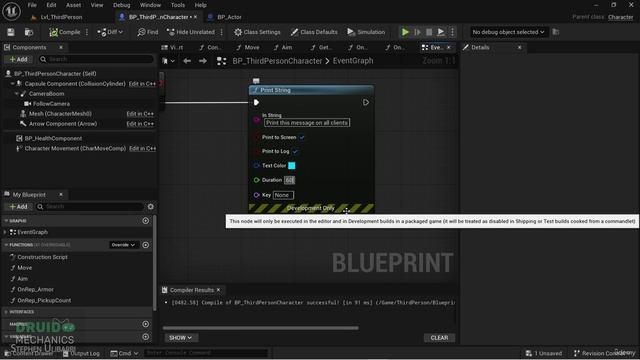Open the graph bookmarks dropdown
The width and height of the screenshot is (640, 360).
point(168,61)
